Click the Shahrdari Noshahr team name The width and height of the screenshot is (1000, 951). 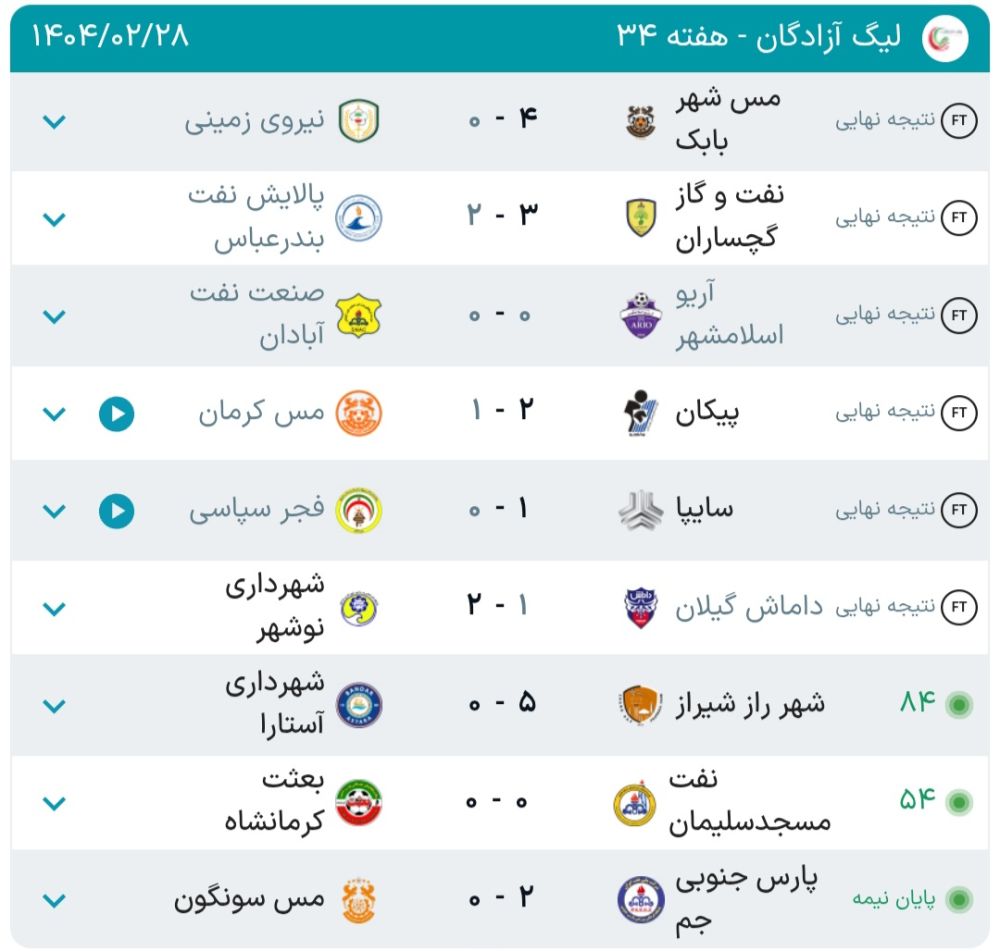[x=275, y=606]
